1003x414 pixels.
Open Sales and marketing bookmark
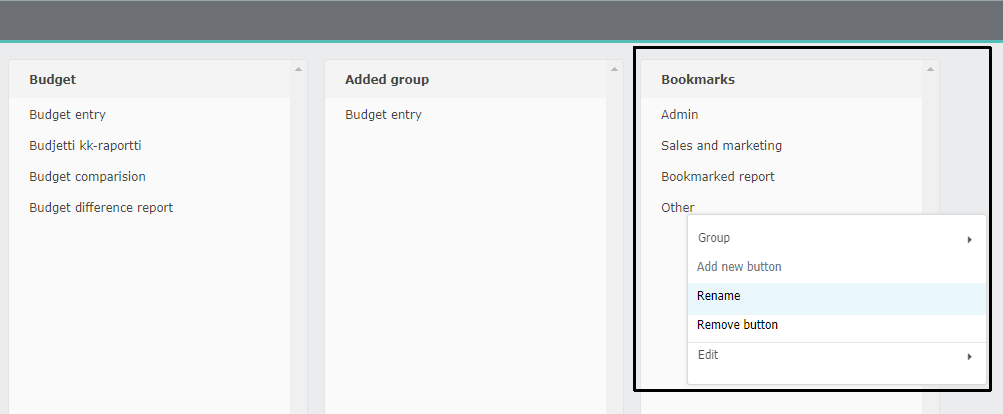(x=722, y=146)
